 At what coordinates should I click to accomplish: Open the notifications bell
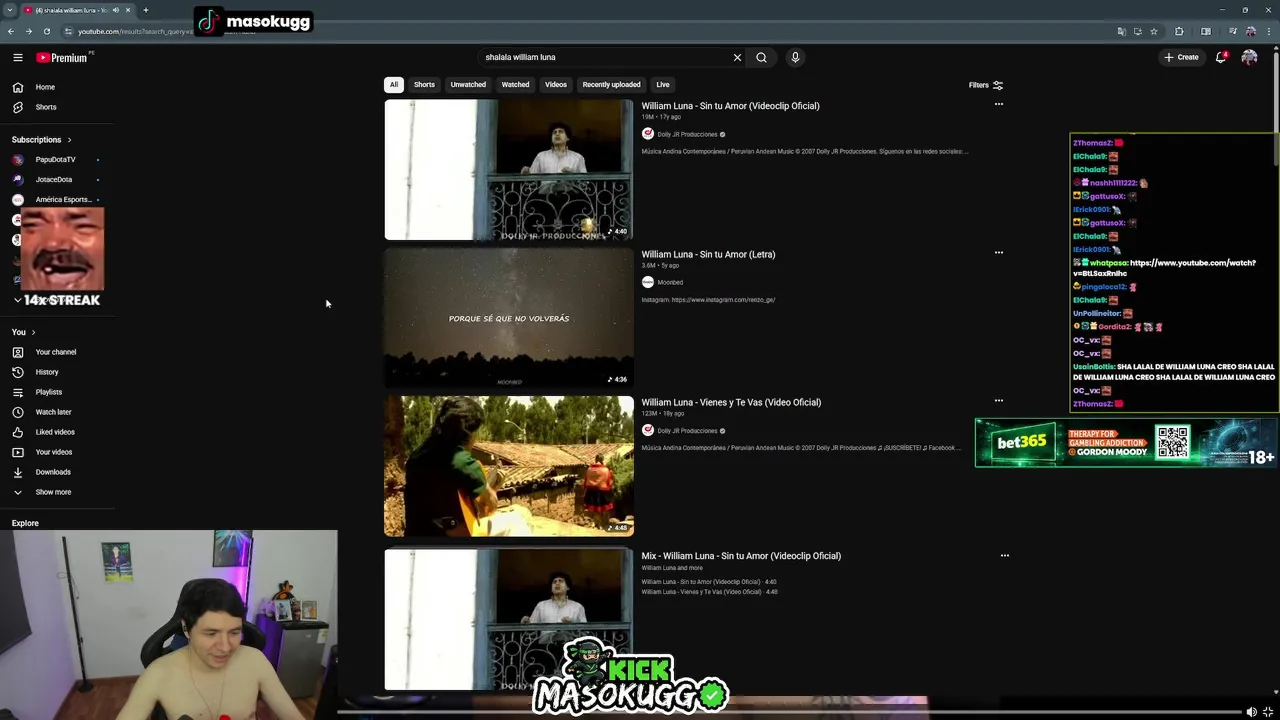click(1221, 57)
